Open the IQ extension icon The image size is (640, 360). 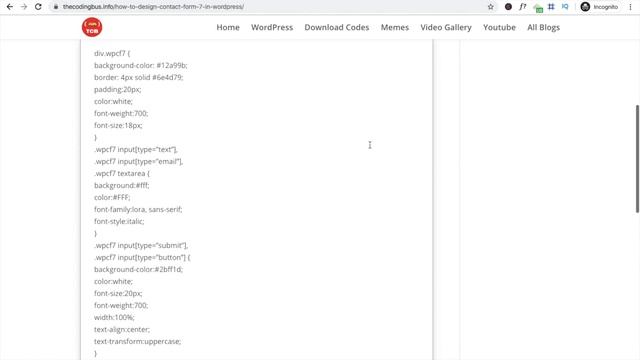point(565,7)
